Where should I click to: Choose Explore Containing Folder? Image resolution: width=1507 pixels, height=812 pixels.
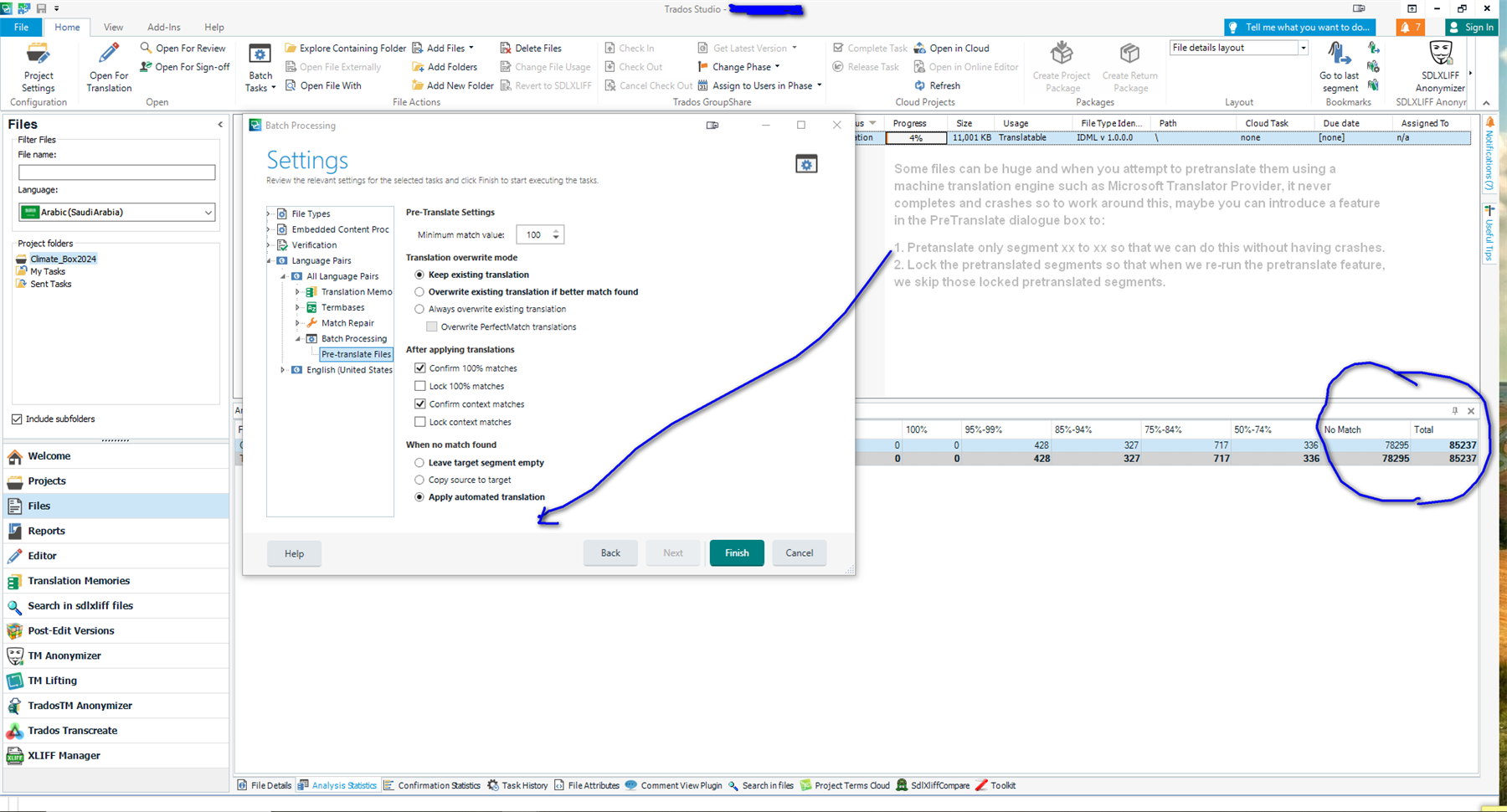[345, 49]
